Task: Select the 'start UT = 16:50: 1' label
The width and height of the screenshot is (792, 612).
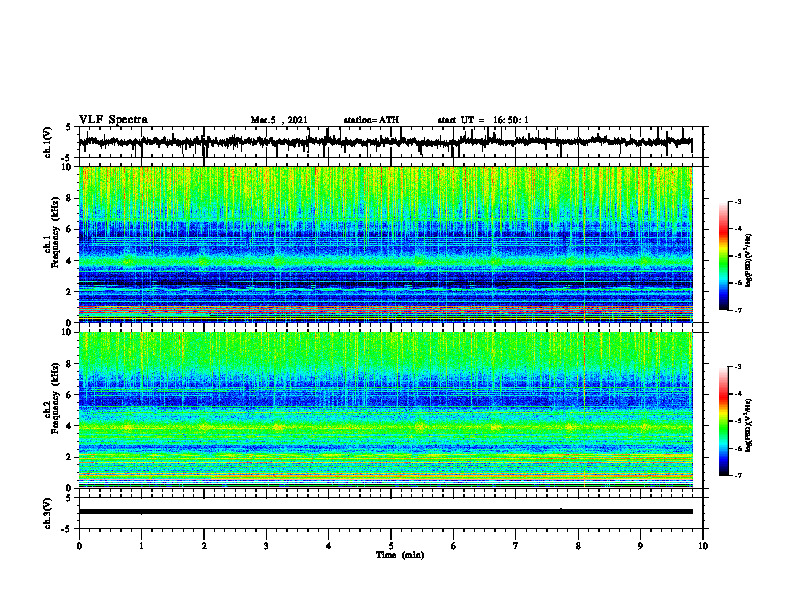Action: [483, 120]
